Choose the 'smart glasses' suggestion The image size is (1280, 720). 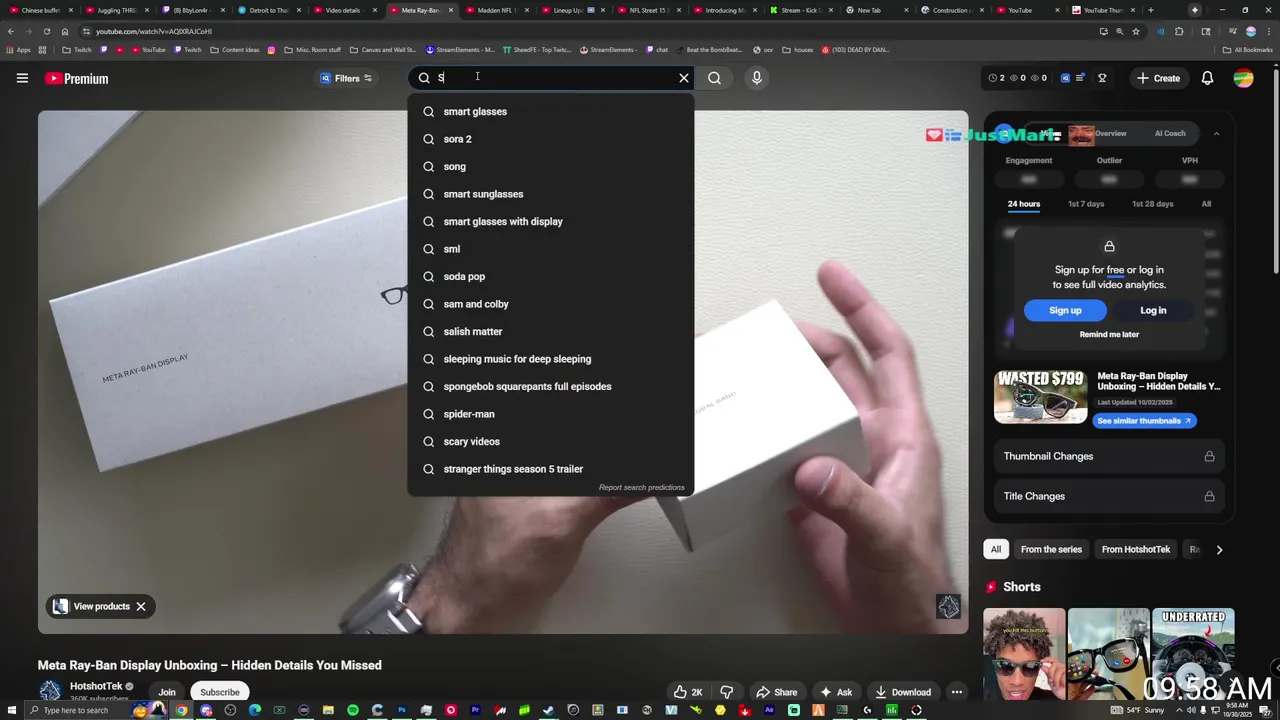550,112
